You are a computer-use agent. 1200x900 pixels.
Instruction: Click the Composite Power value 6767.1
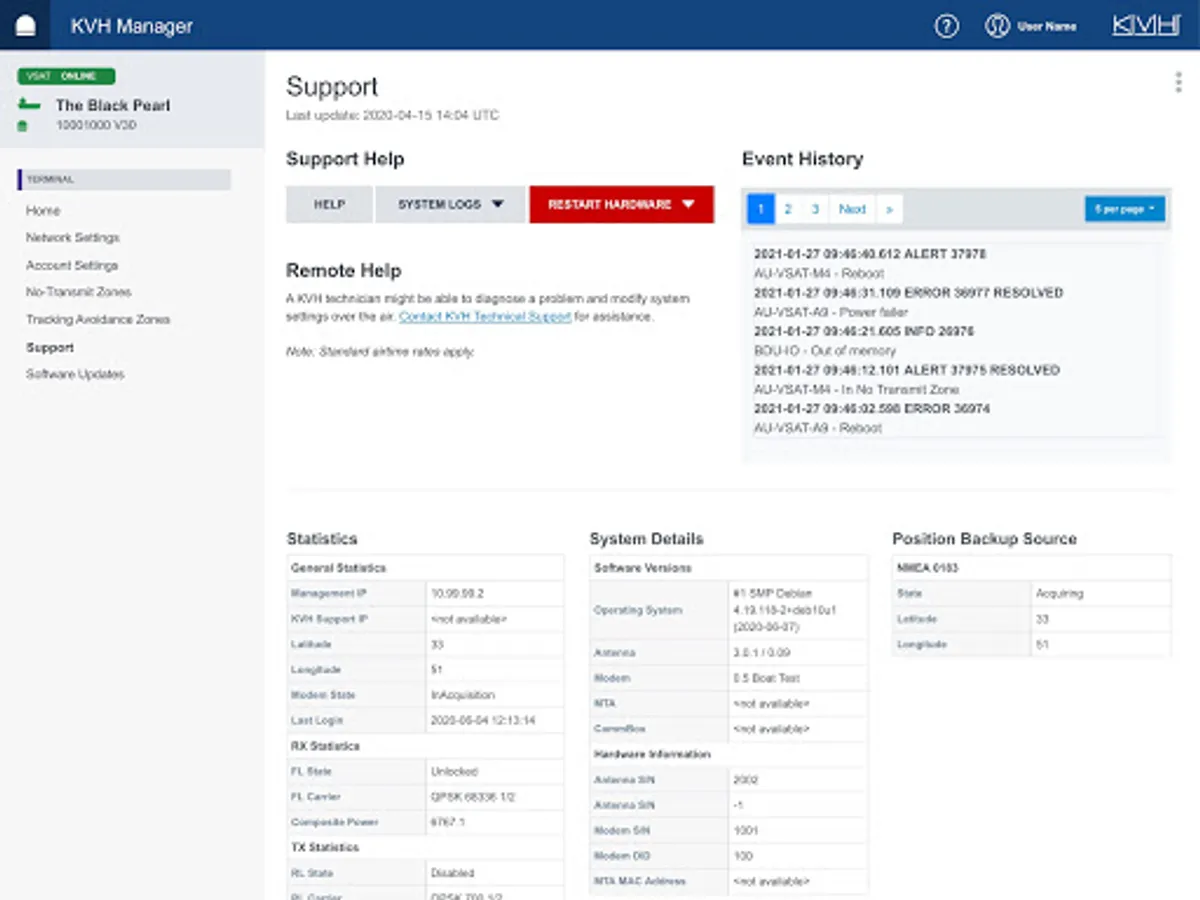coord(448,822)
